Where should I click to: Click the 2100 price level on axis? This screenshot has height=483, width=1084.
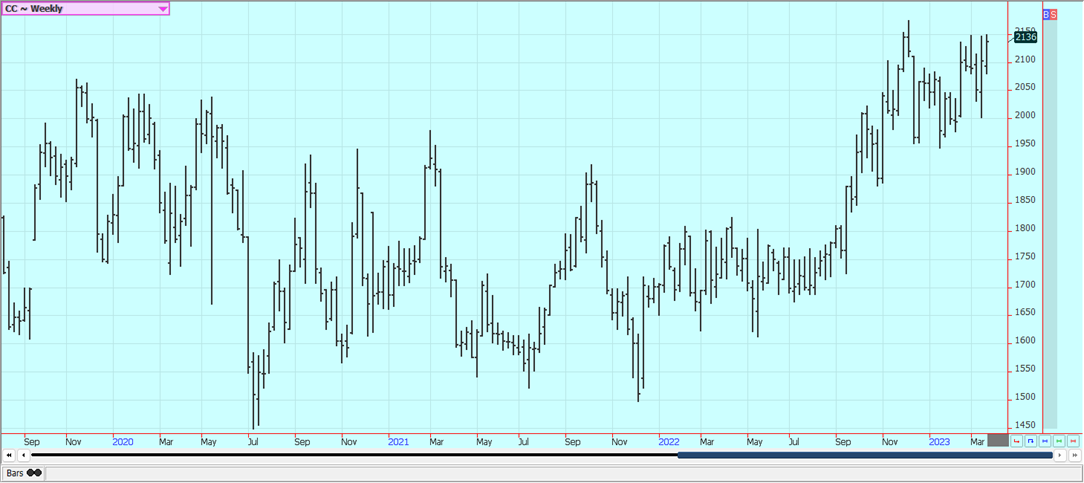pyautogui.click(x=1025, y=60)
